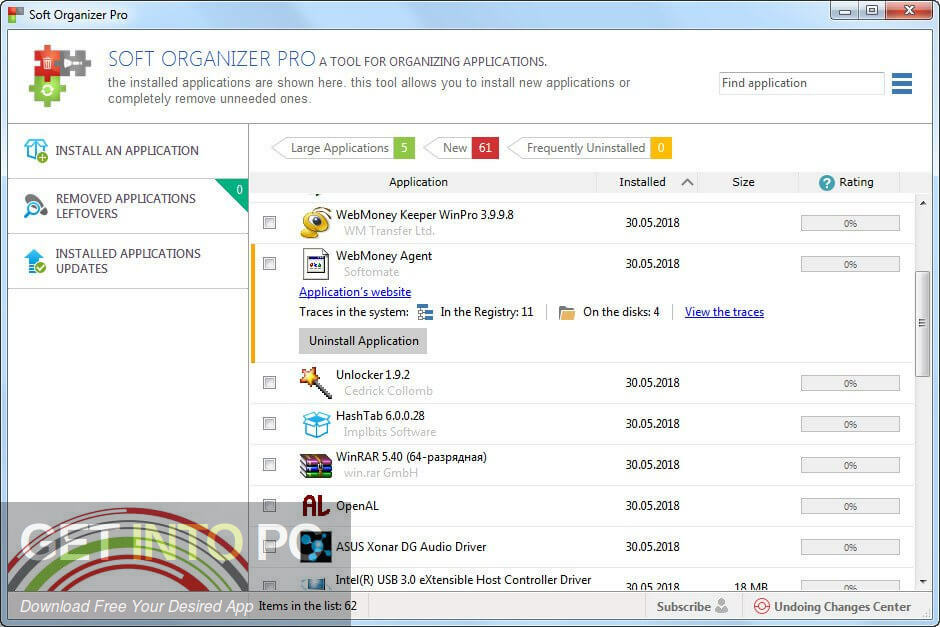Click the WebMoney Agent rating bar
The width and height of the screenshot is (940, 627).
[x=850, y=264]
